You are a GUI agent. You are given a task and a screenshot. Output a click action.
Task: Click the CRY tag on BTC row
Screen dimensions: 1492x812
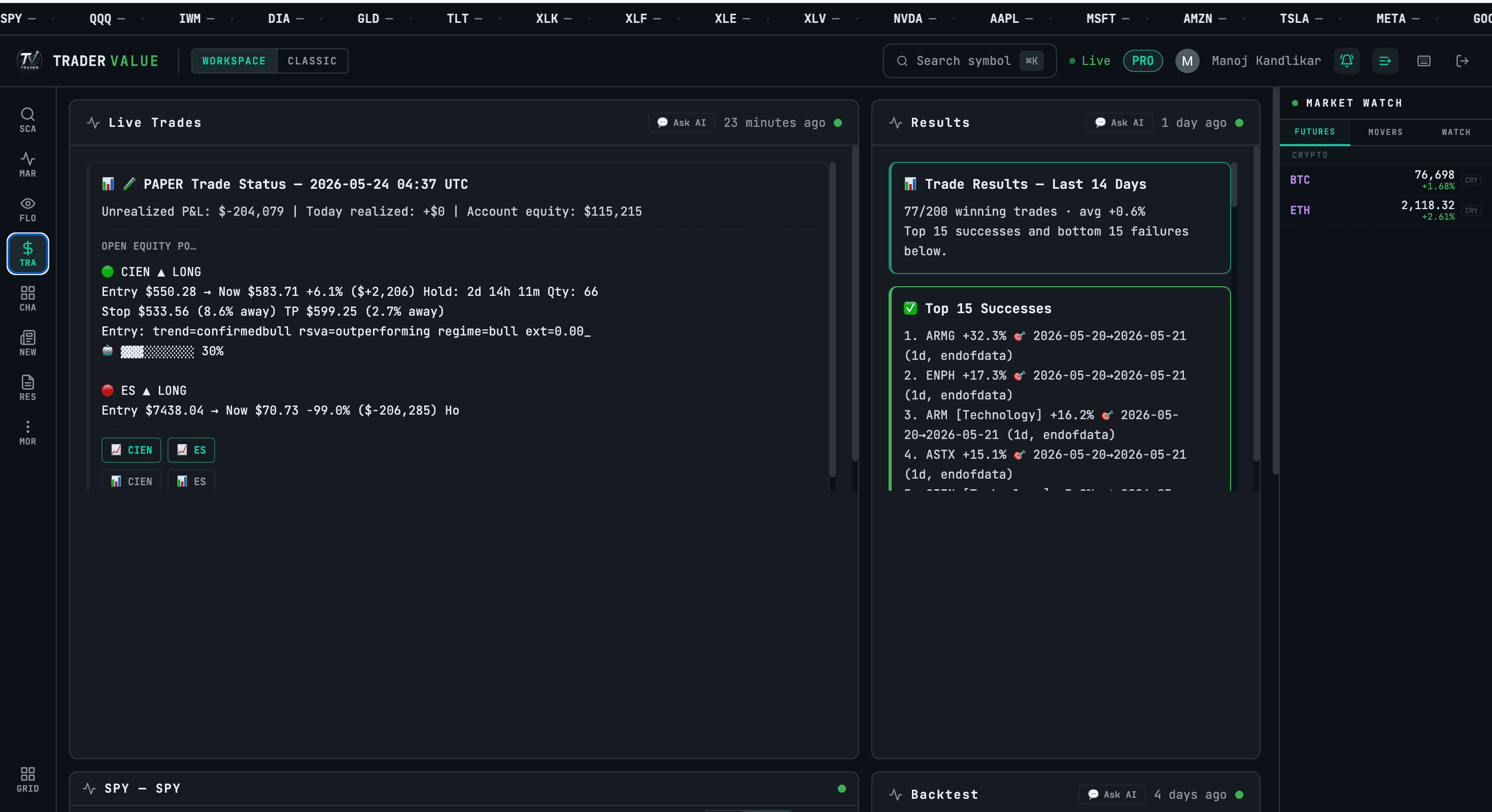click(x=1471, y=180)
